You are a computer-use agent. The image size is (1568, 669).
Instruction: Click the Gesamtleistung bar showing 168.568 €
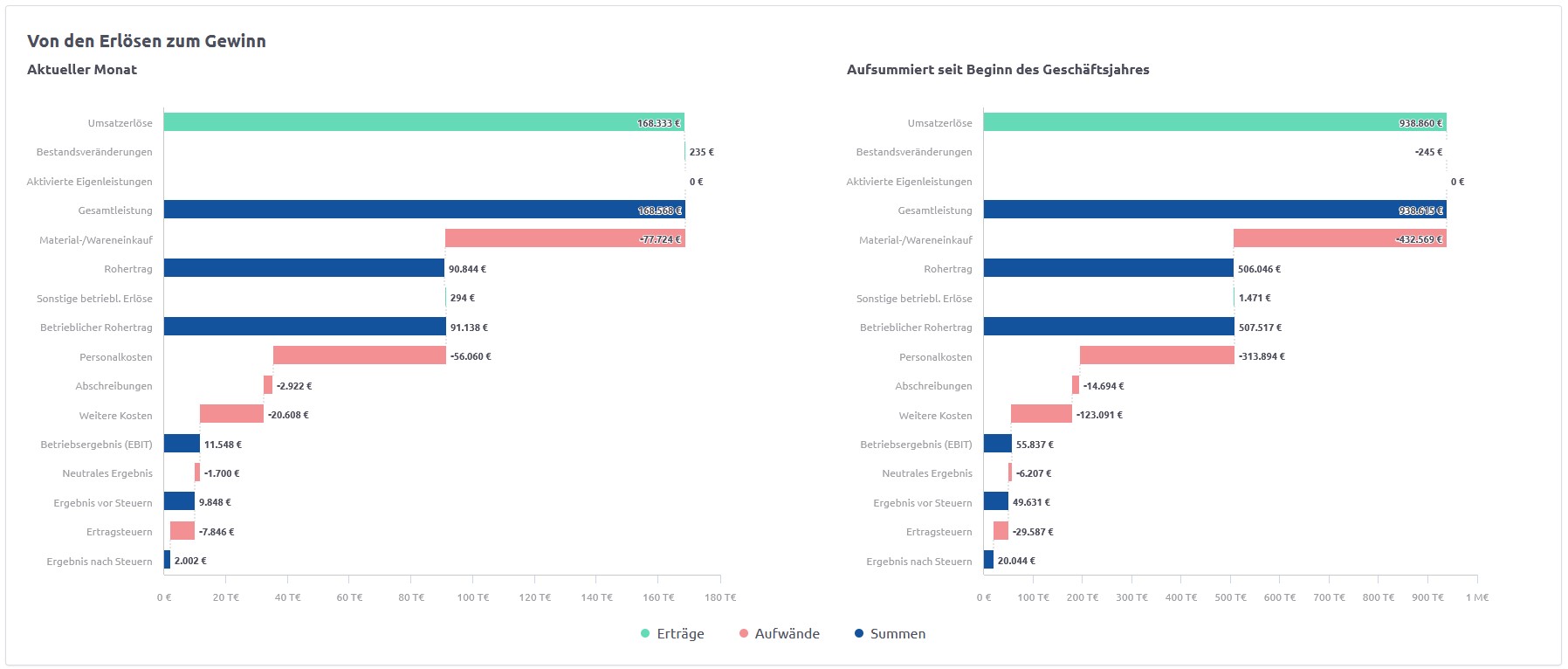(424, 210)
